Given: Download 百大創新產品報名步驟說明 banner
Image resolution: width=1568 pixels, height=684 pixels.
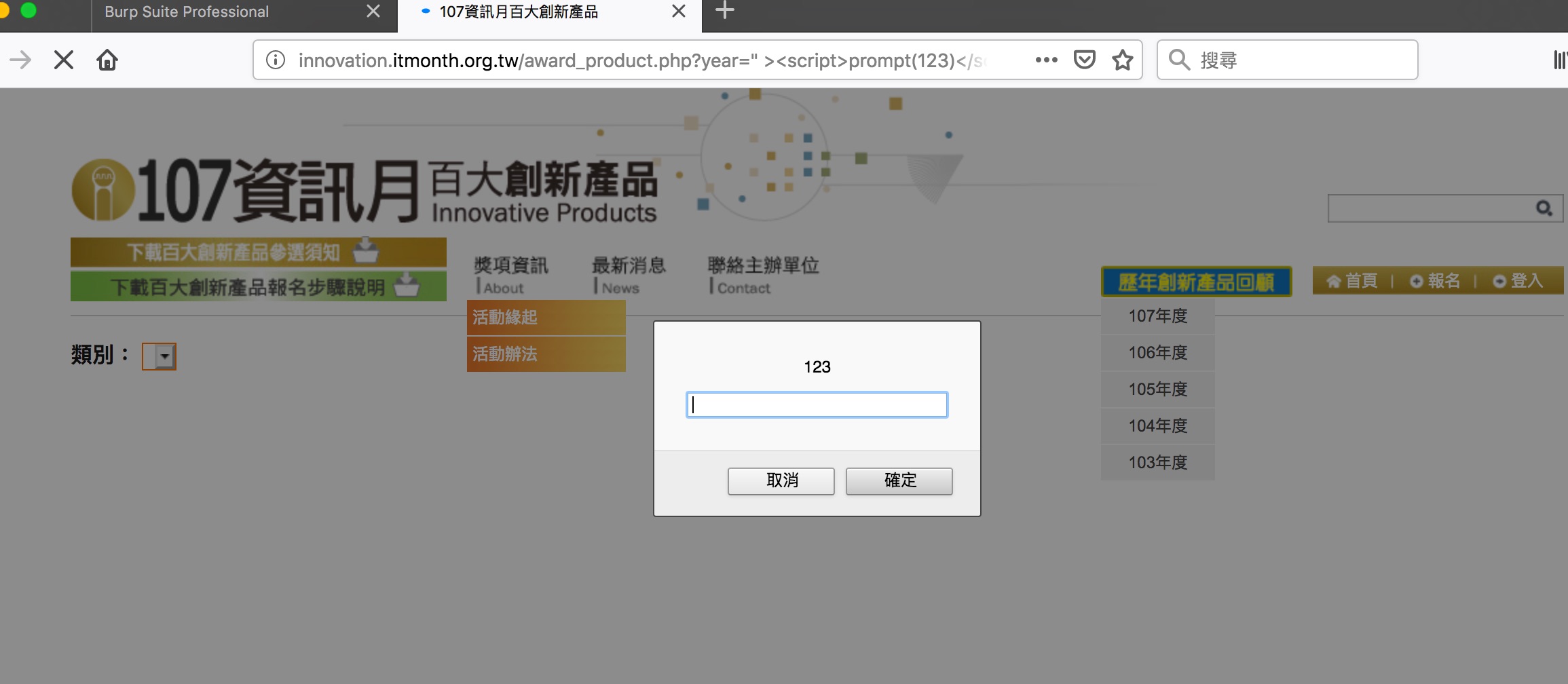Looking at the screenshot, I should [x=259, y=286].
